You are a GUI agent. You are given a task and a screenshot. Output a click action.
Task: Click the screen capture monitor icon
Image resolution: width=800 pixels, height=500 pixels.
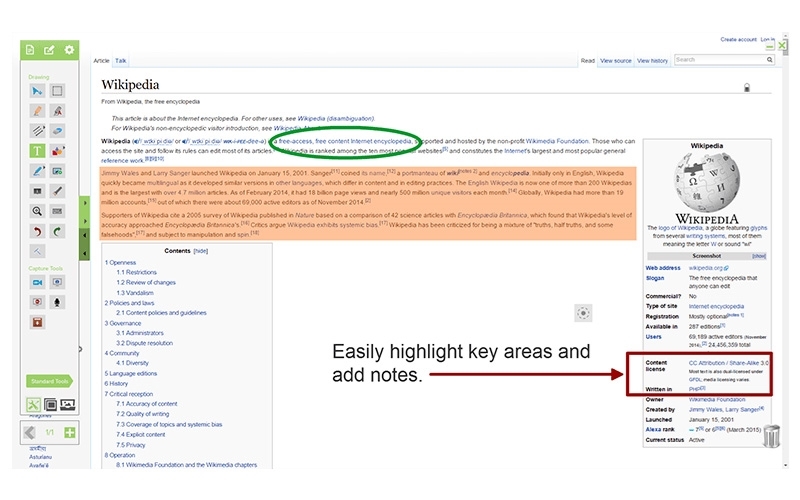pos(57,282)
